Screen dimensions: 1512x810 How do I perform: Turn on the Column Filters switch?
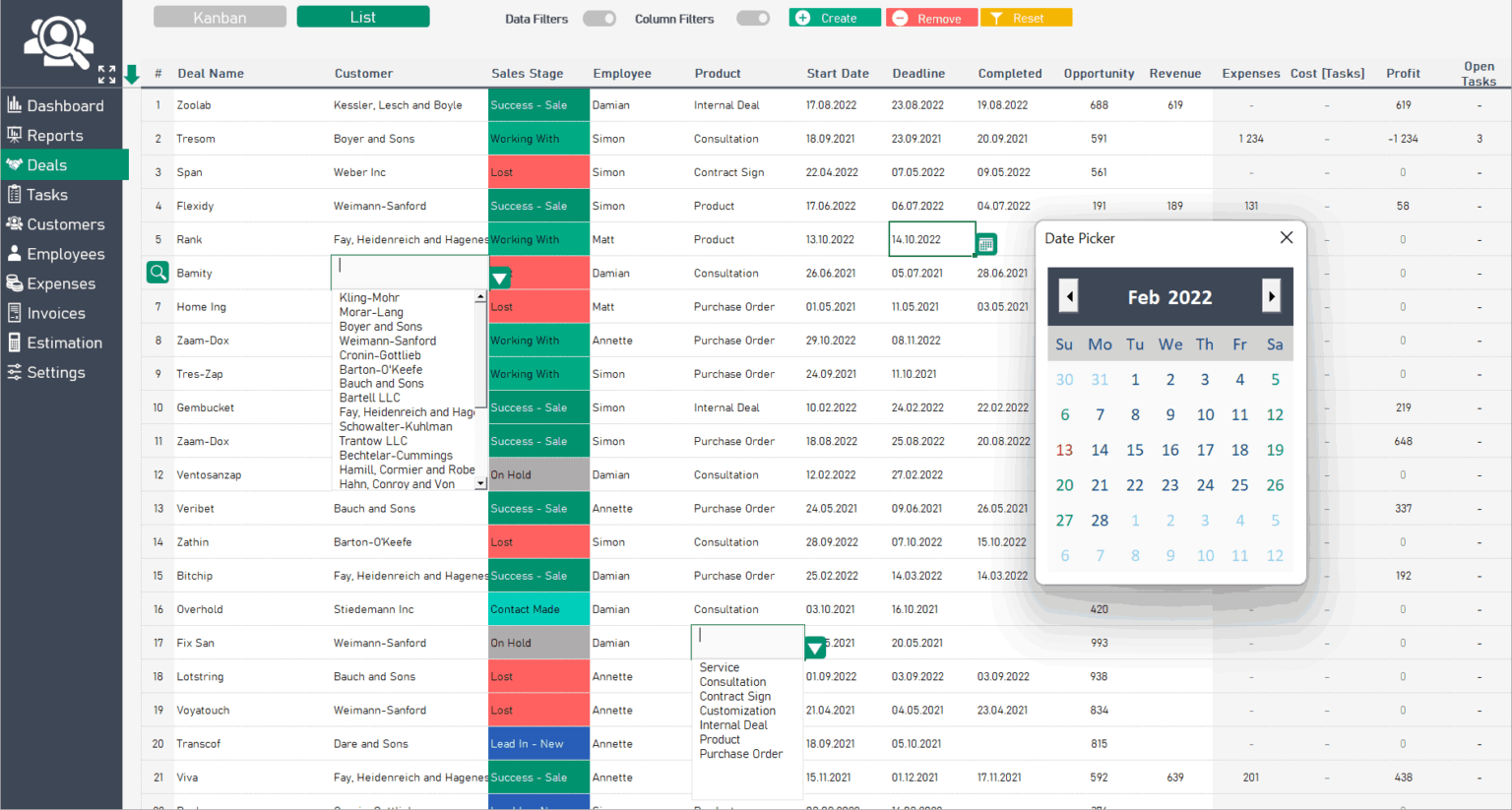click(753, 18)
